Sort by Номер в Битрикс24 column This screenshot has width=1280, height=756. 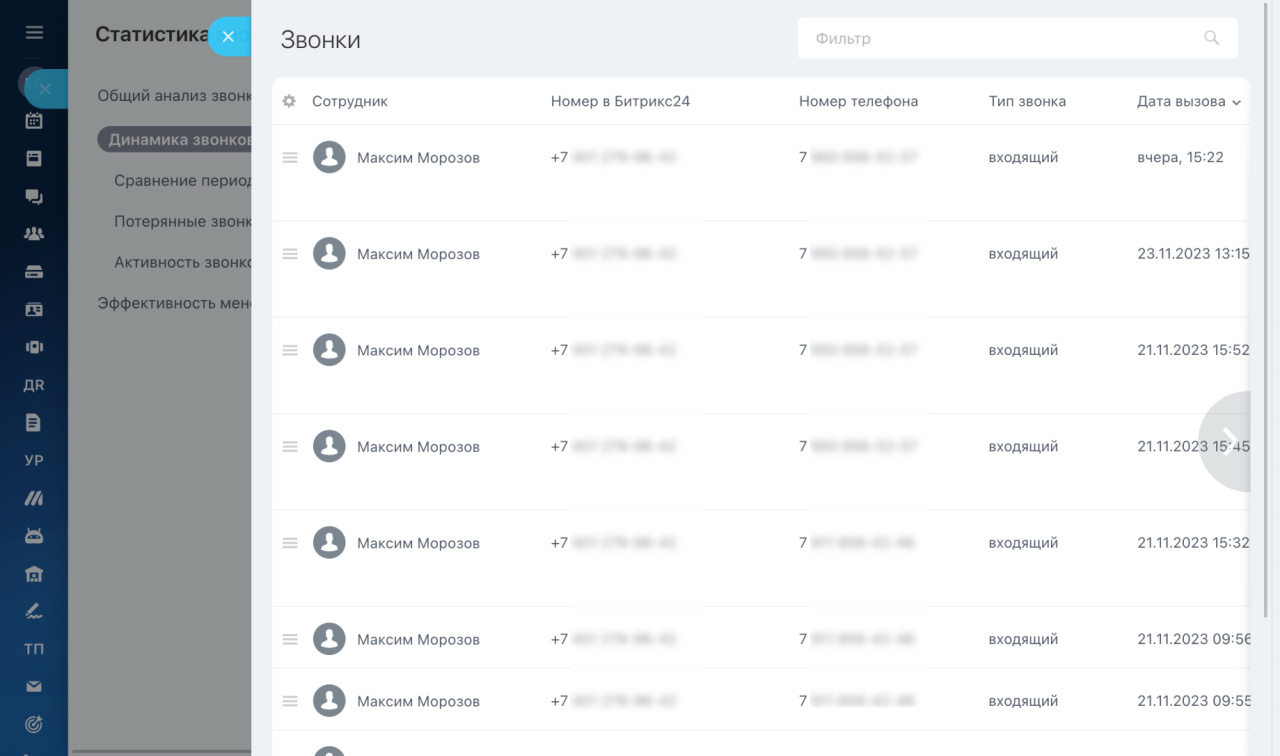tap(620, 101)
